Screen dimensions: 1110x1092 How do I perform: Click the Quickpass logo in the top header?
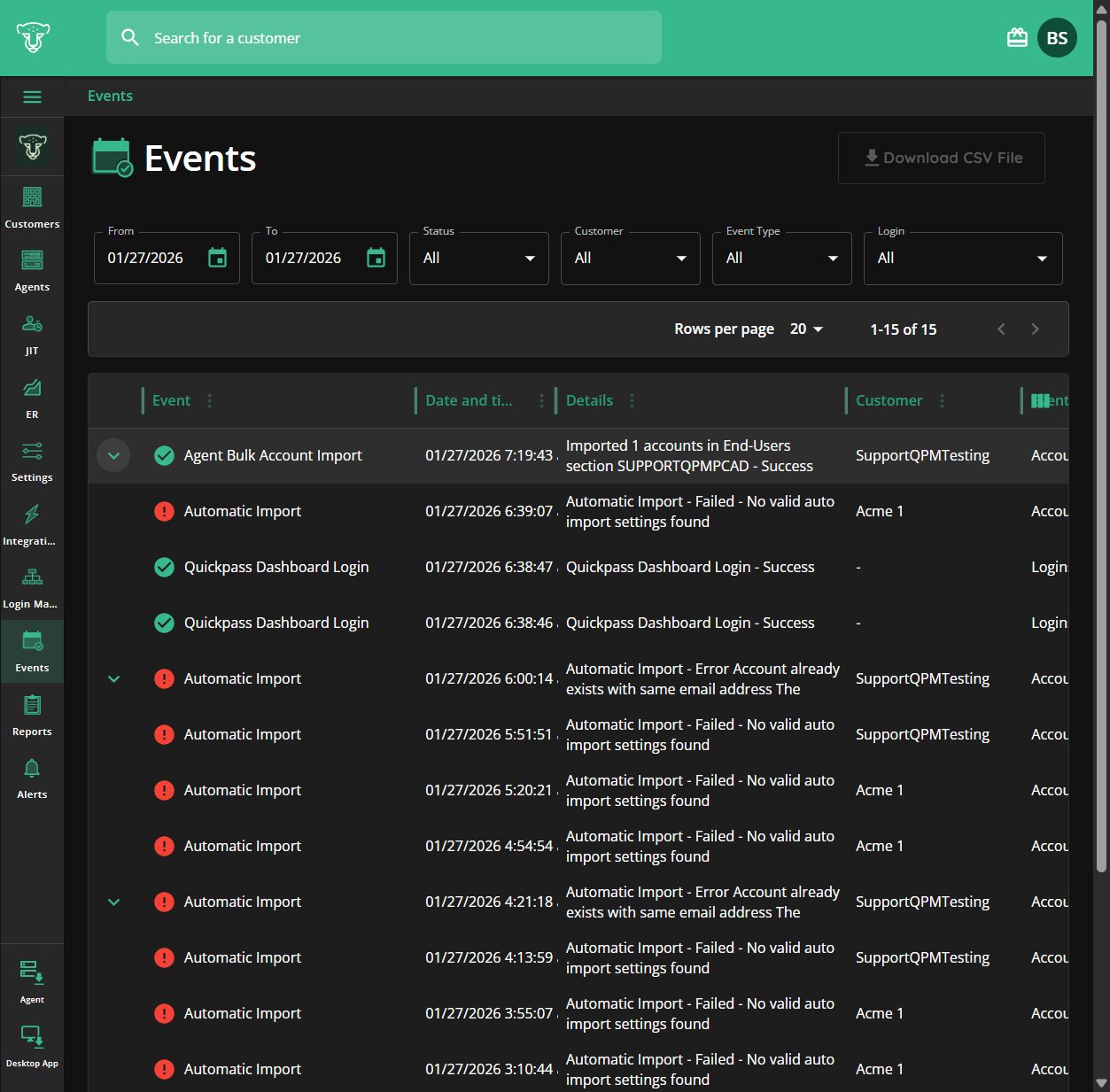pyautogui.click(x=33, y=38)
